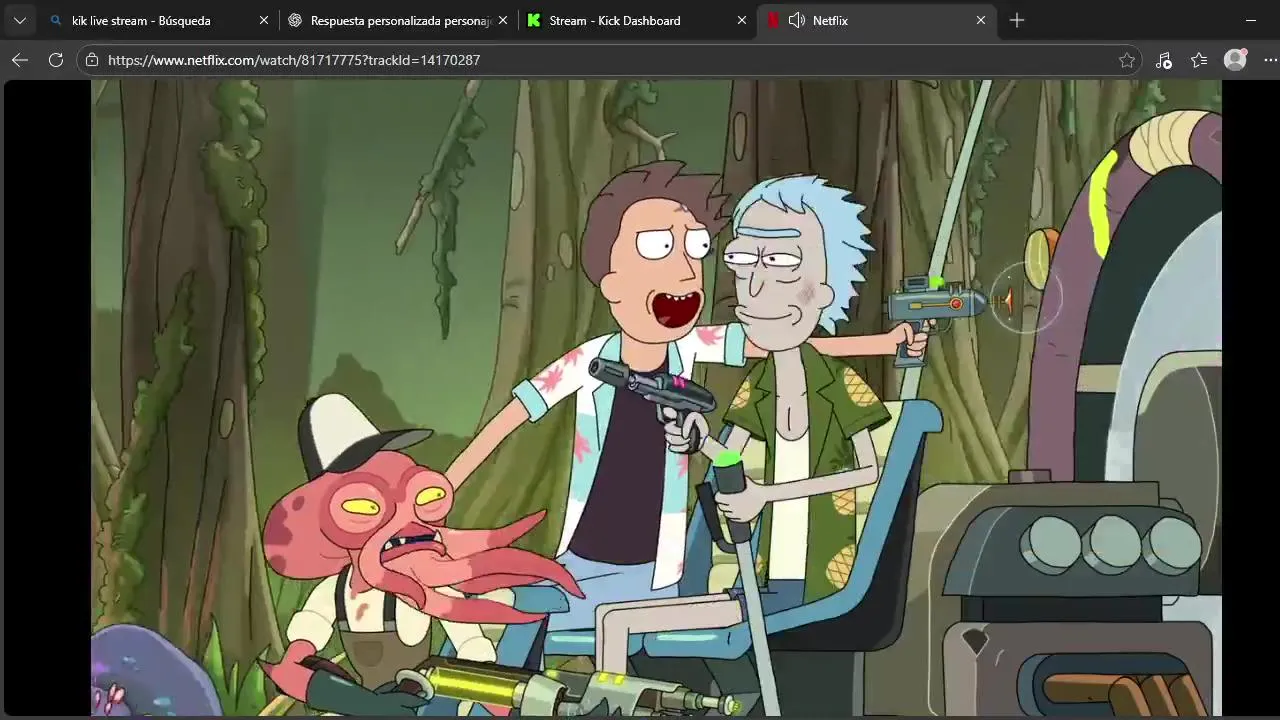The width and height of the screenshot is (1280, 720).
Task: Click the netflix.com URL in address bar
Action: (x=294, y=60)
